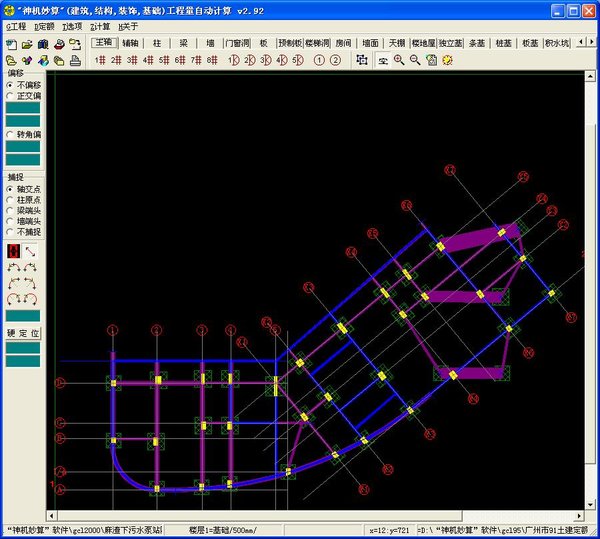
Task: Select the 5# grid axis tool
Action: [x=164, y=60]
